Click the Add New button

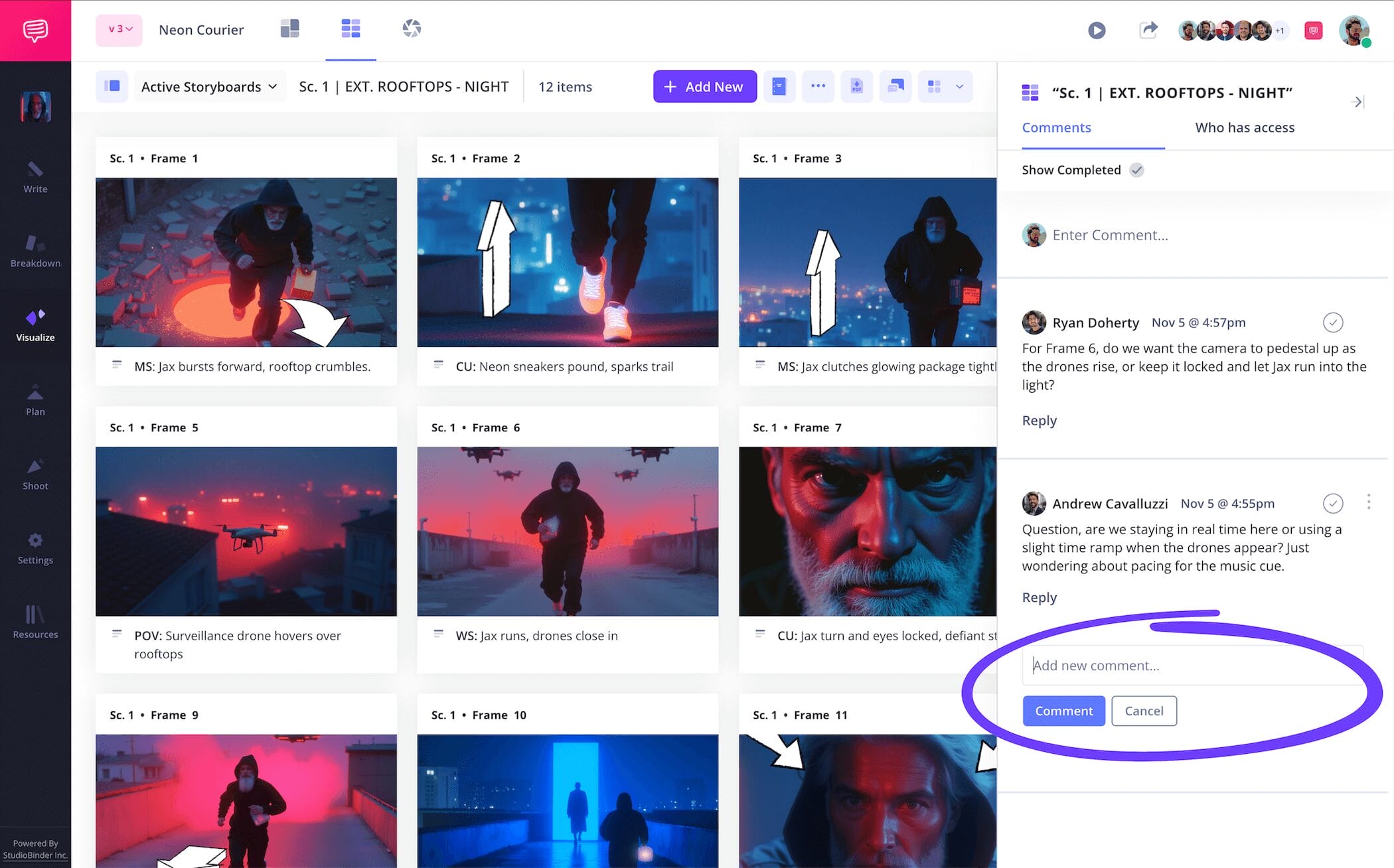tap(705, 86)
